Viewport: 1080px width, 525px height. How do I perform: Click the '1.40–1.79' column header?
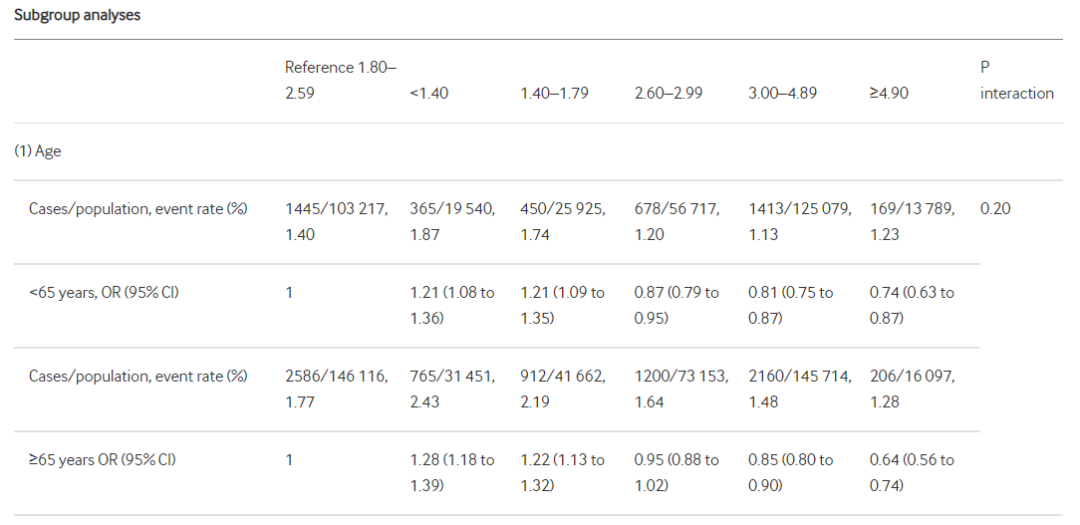pos(554,93)
